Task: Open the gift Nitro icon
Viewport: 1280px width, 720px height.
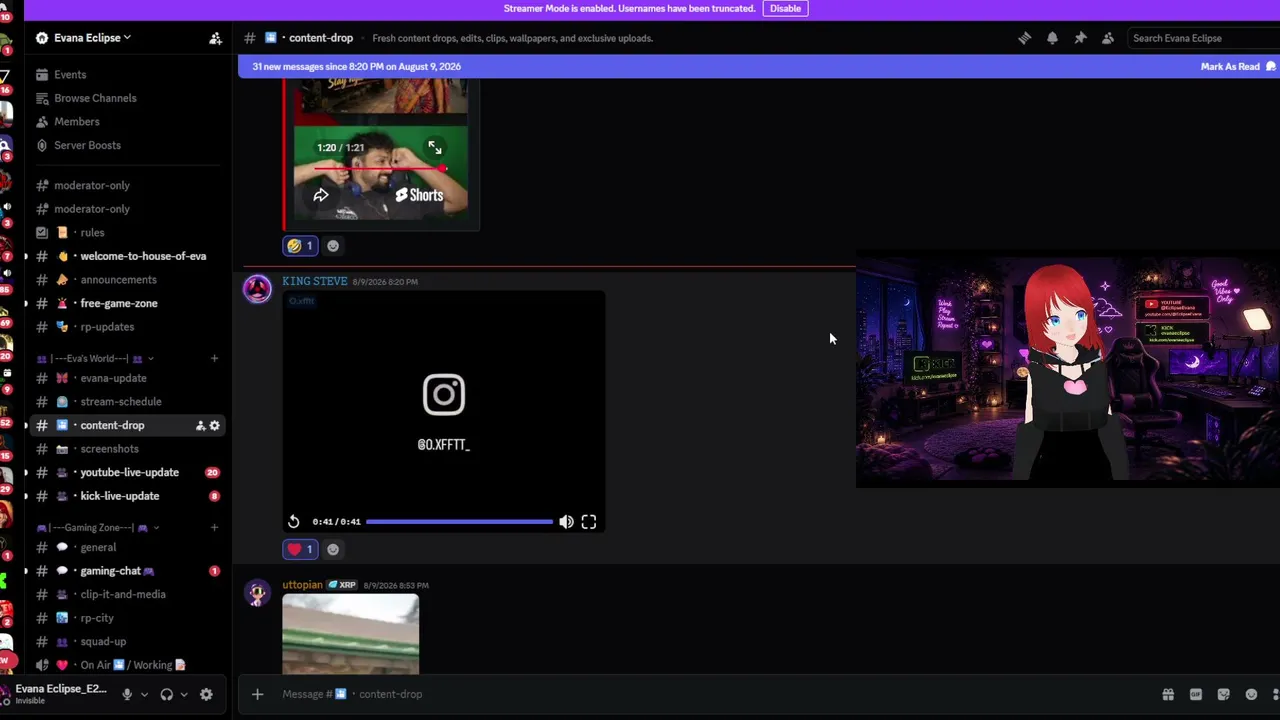Action: click(1167, 694)
